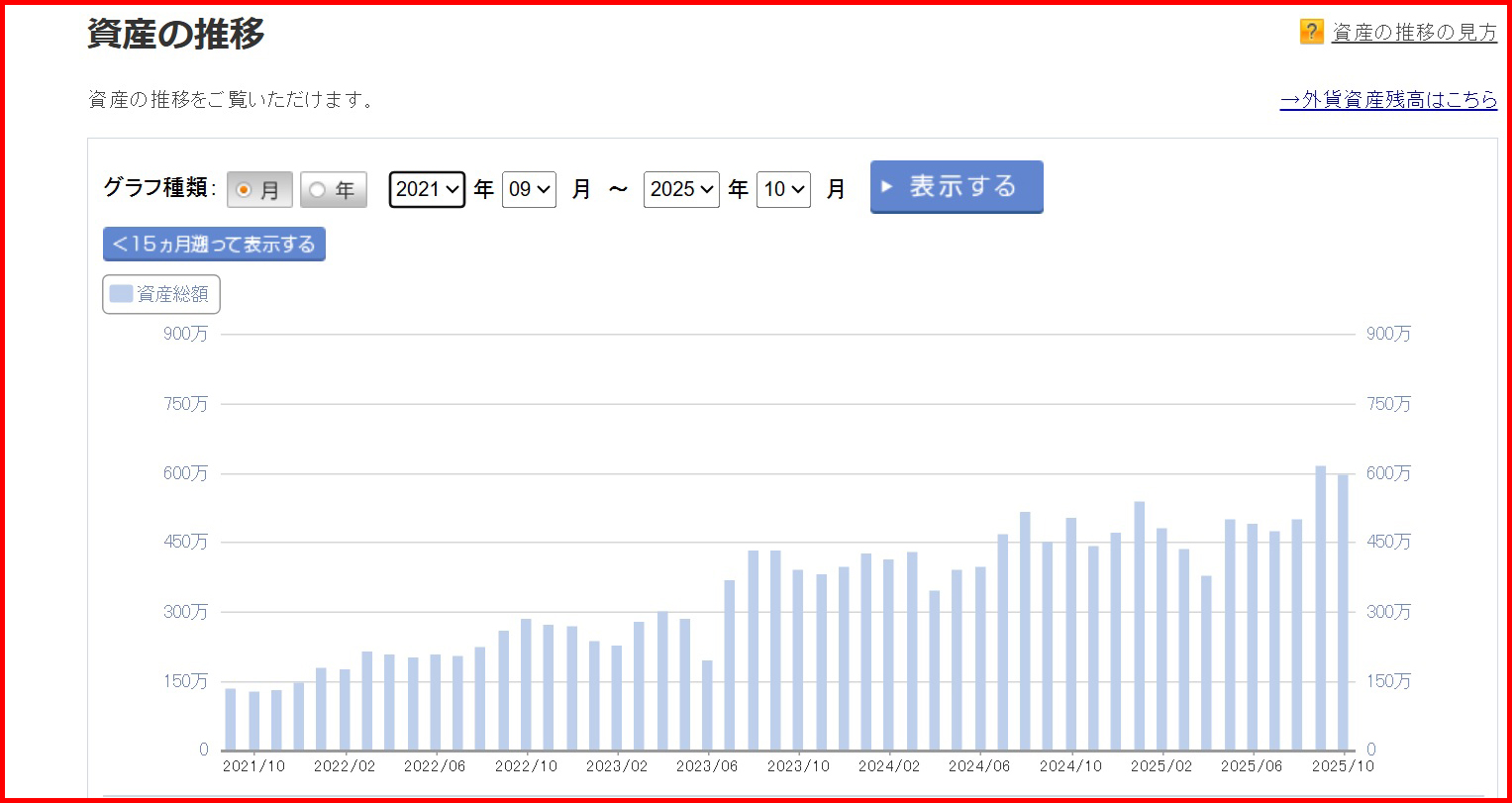Viewport: 1512px width, 803px height.
Task: Expand the end year dropdown showing 2025
Action: pos(681,189)
